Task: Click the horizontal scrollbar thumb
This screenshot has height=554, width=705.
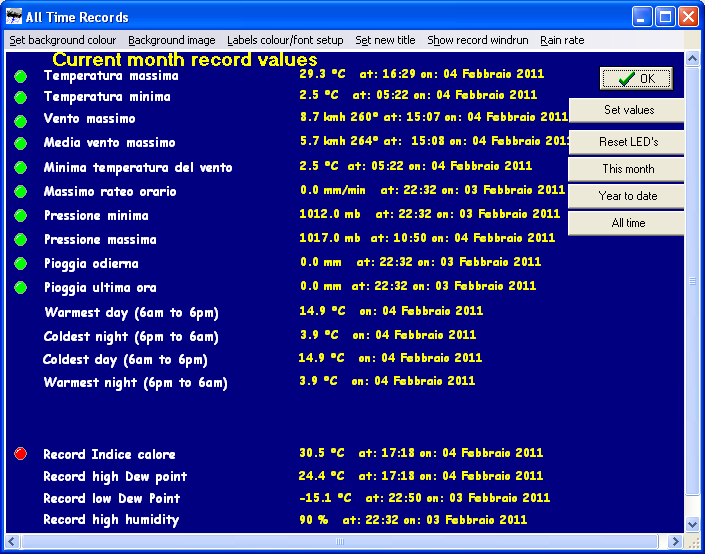Action: coord(340,541)
